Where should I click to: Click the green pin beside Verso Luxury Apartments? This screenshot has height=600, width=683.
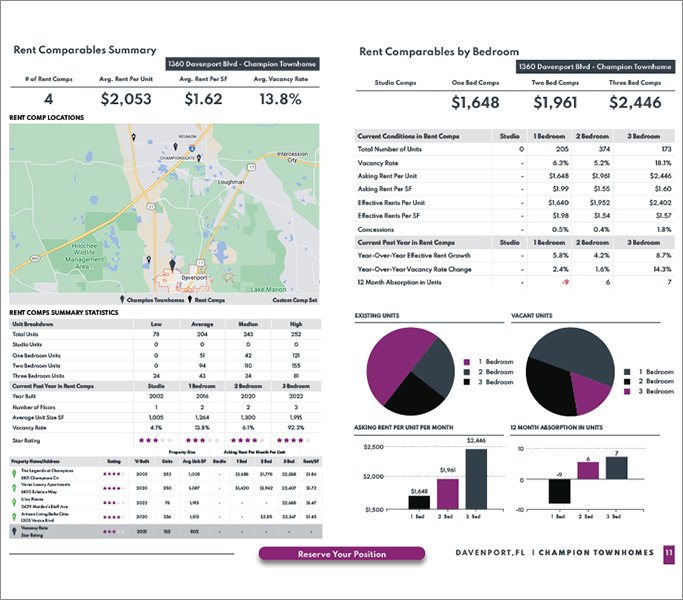pyautogui.click(x=14, y=488)
